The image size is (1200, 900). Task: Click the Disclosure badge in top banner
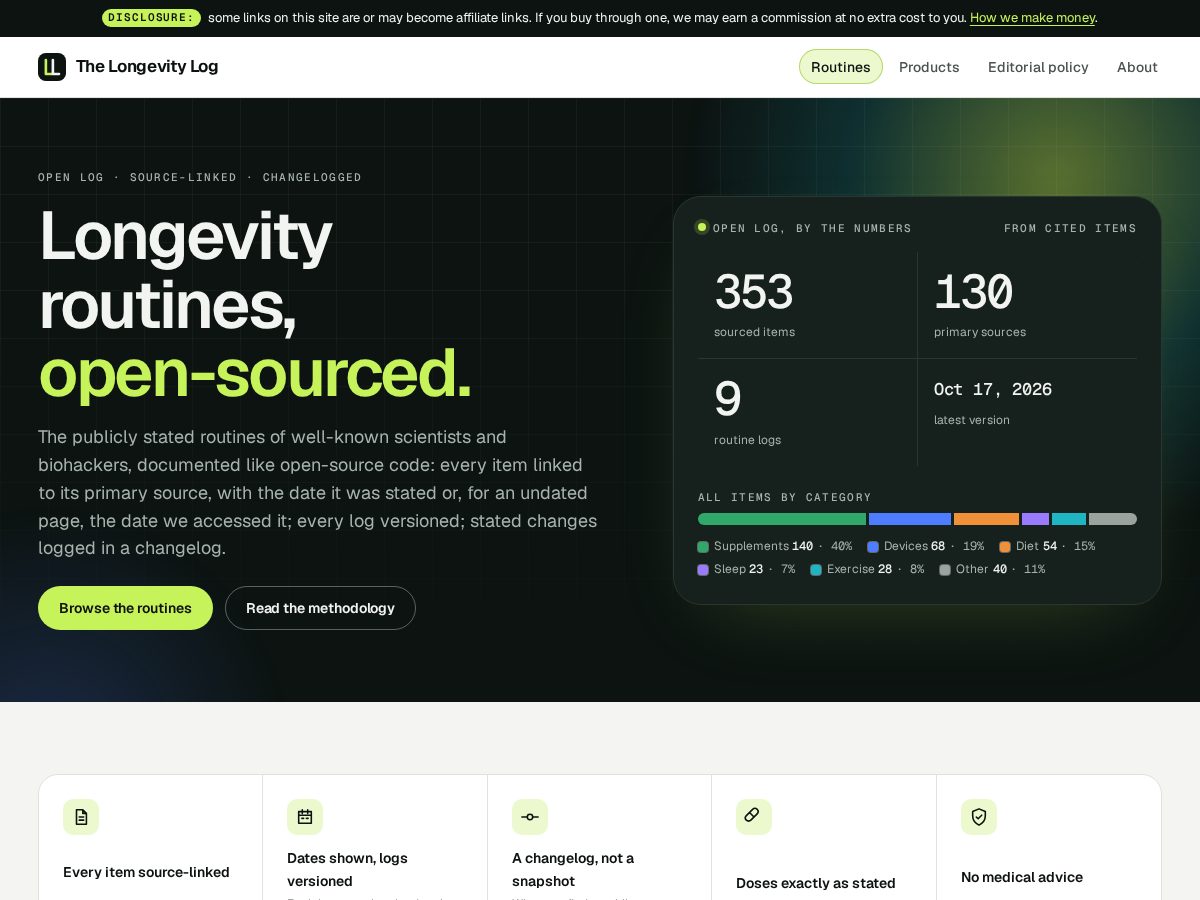151,18
